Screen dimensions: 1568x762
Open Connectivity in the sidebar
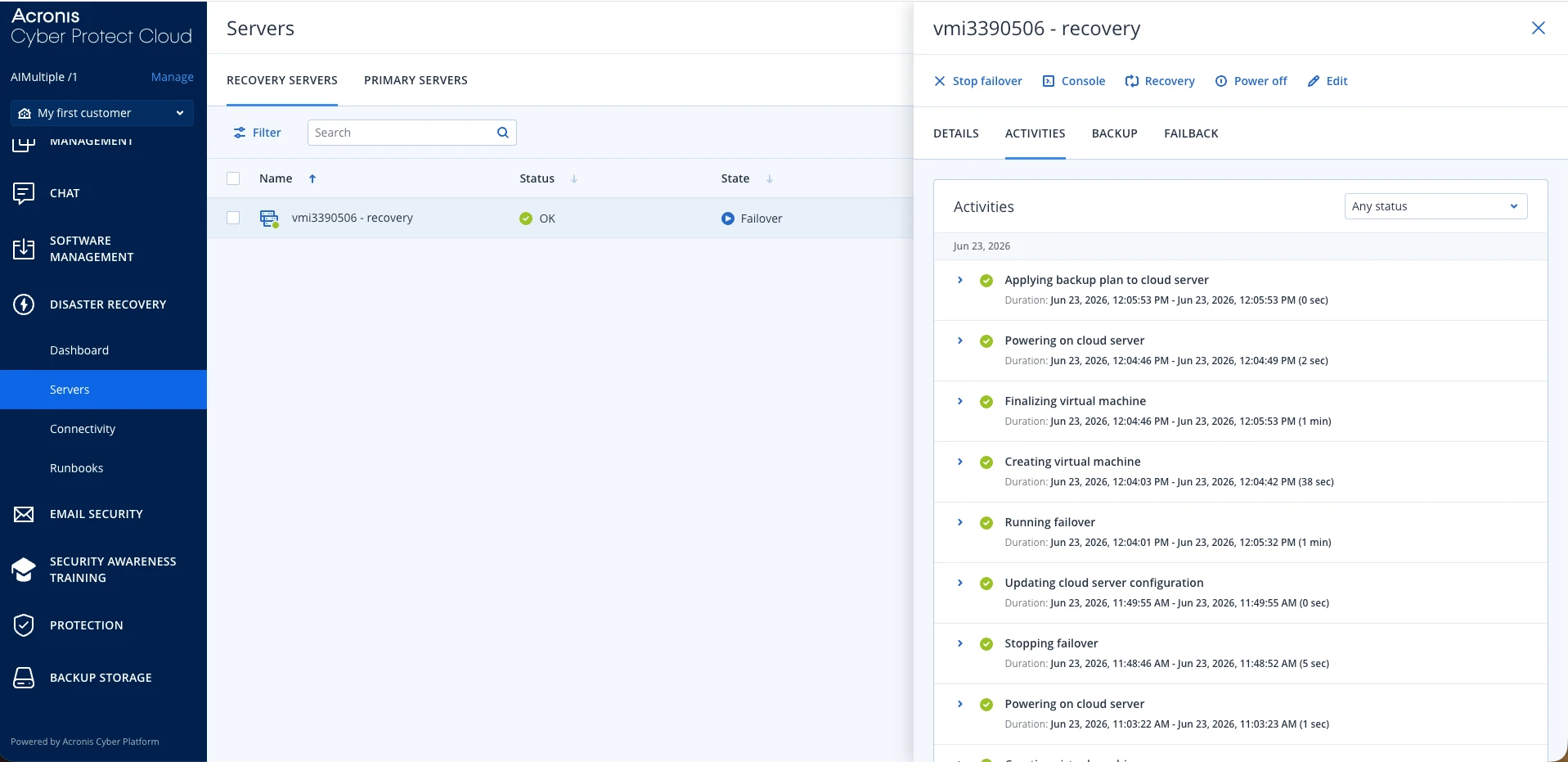[83, 429]
